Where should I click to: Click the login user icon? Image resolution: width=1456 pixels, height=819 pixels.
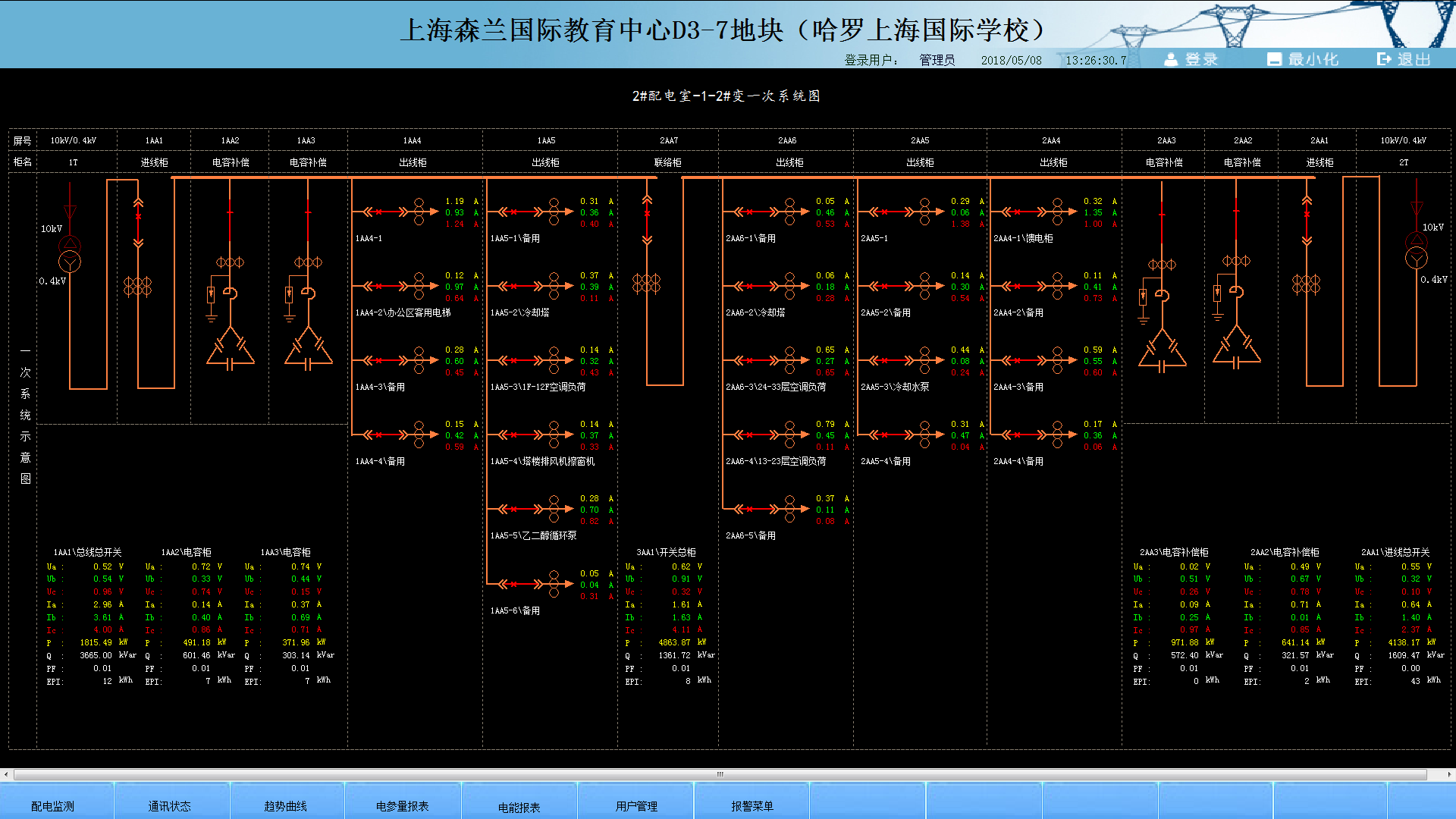[1171, 59]
